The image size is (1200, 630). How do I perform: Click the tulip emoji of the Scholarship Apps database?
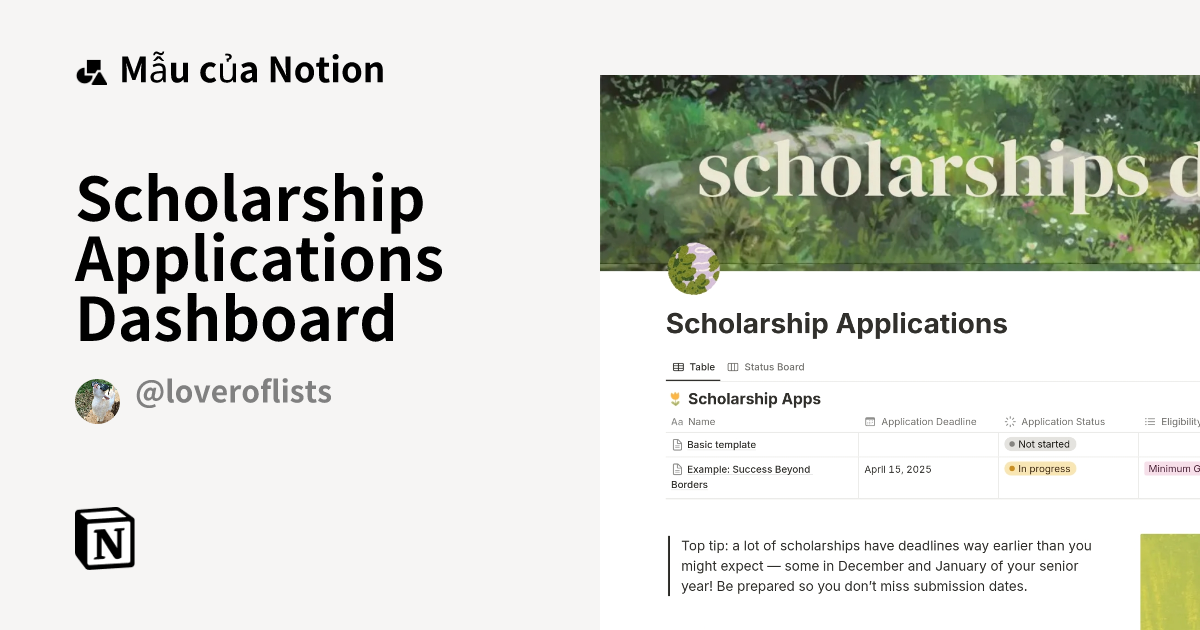pos(675,398)
